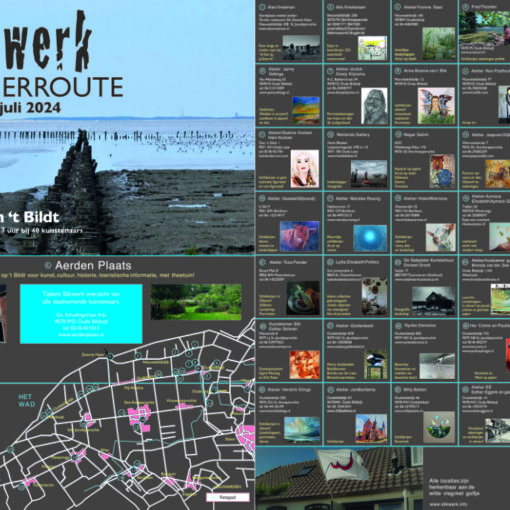The height and width of the screenshot is (510, 510).
Task: Open the dark barn black-and-white photo
Action: (x=433, y=301)
